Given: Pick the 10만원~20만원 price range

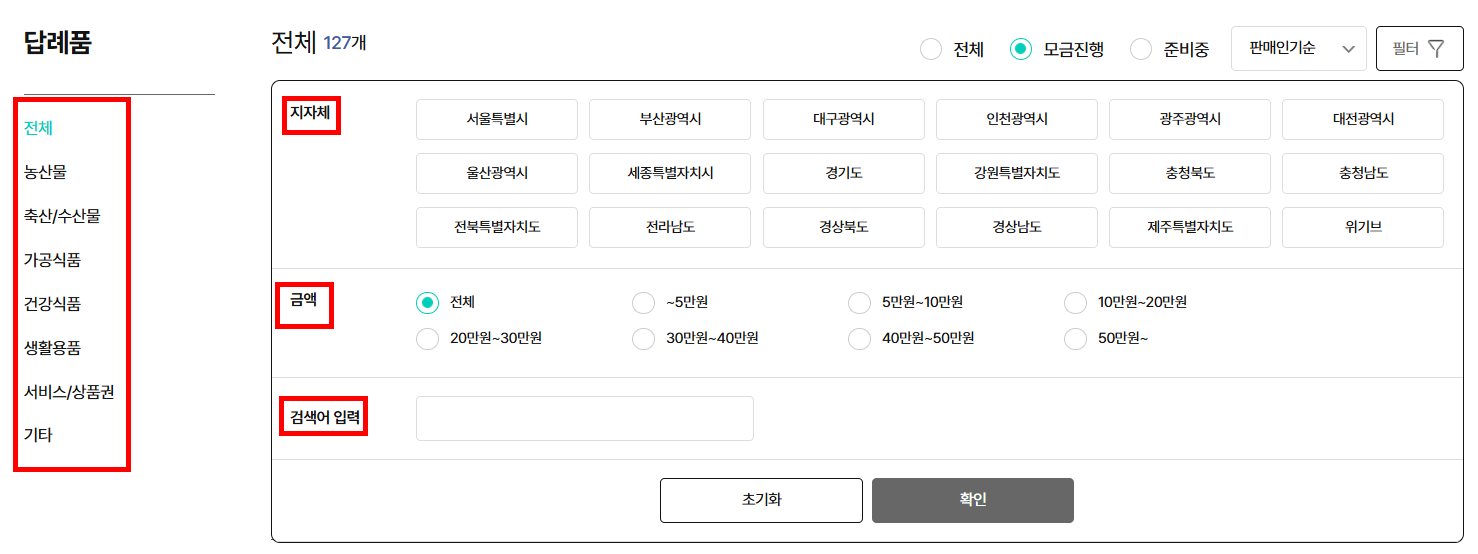Looking at the screenshot, I should [1076, 302].
